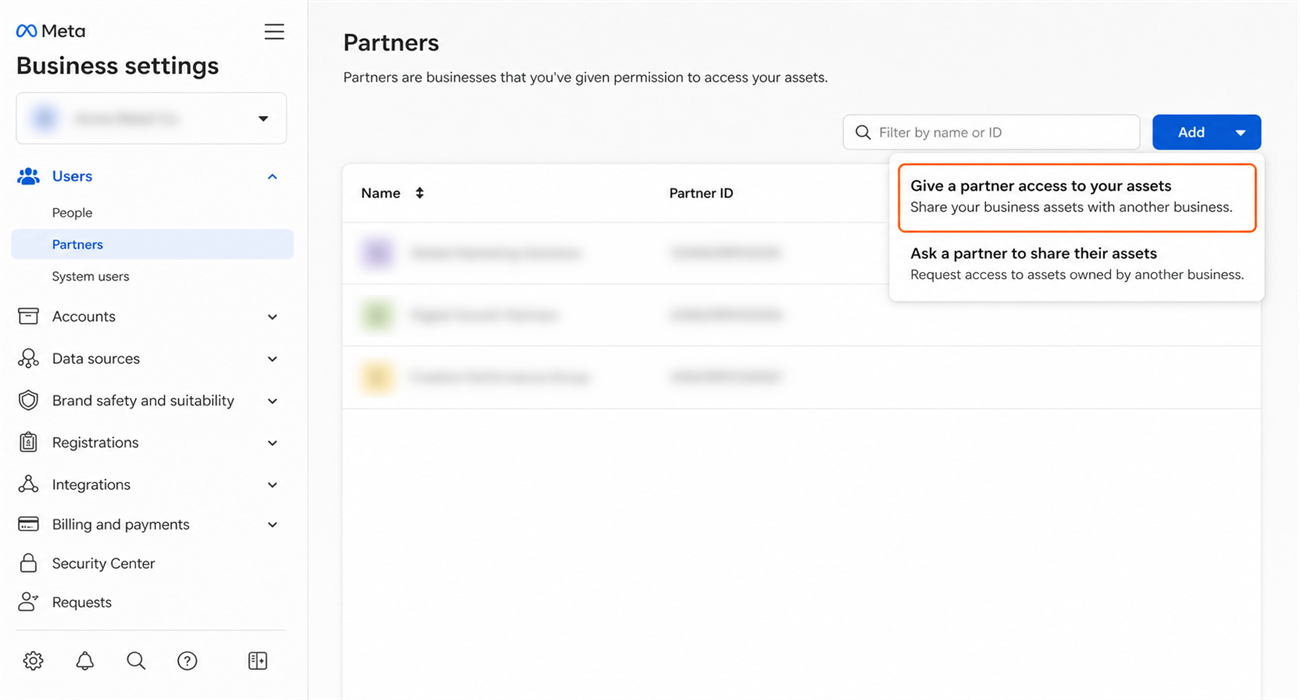Screen dimensions: 1300x700
Task: Click the Requests person icon
Action: (29, 602)
